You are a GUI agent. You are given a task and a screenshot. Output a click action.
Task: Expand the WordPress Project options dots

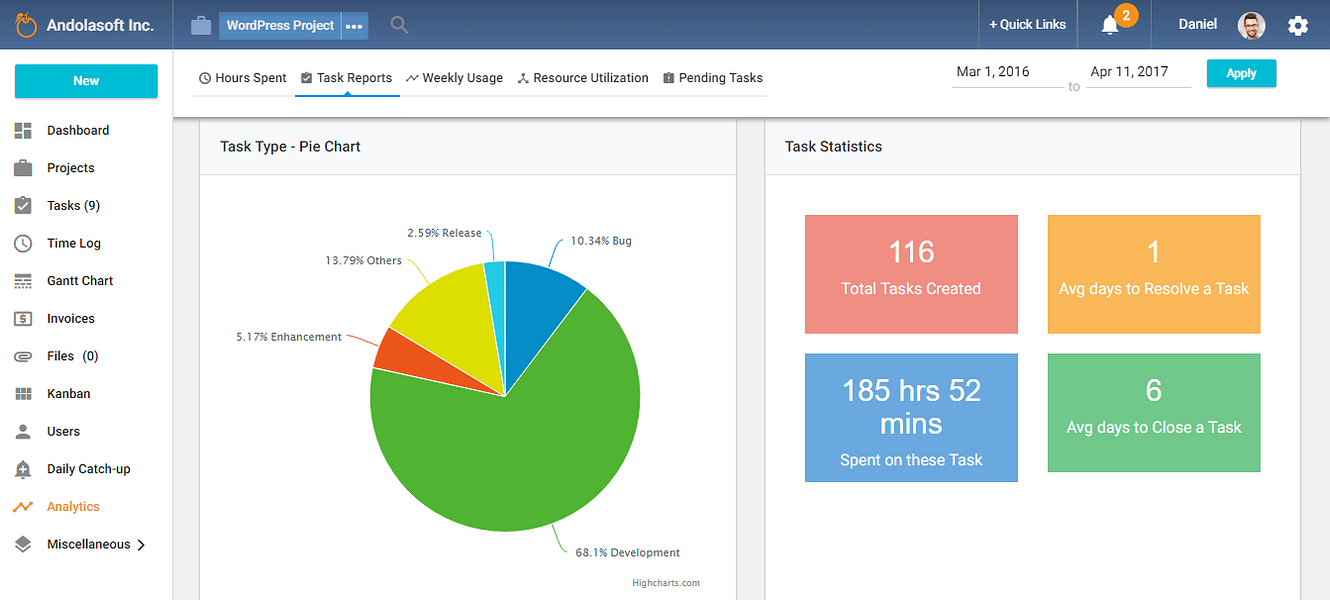tap(355, 26)
